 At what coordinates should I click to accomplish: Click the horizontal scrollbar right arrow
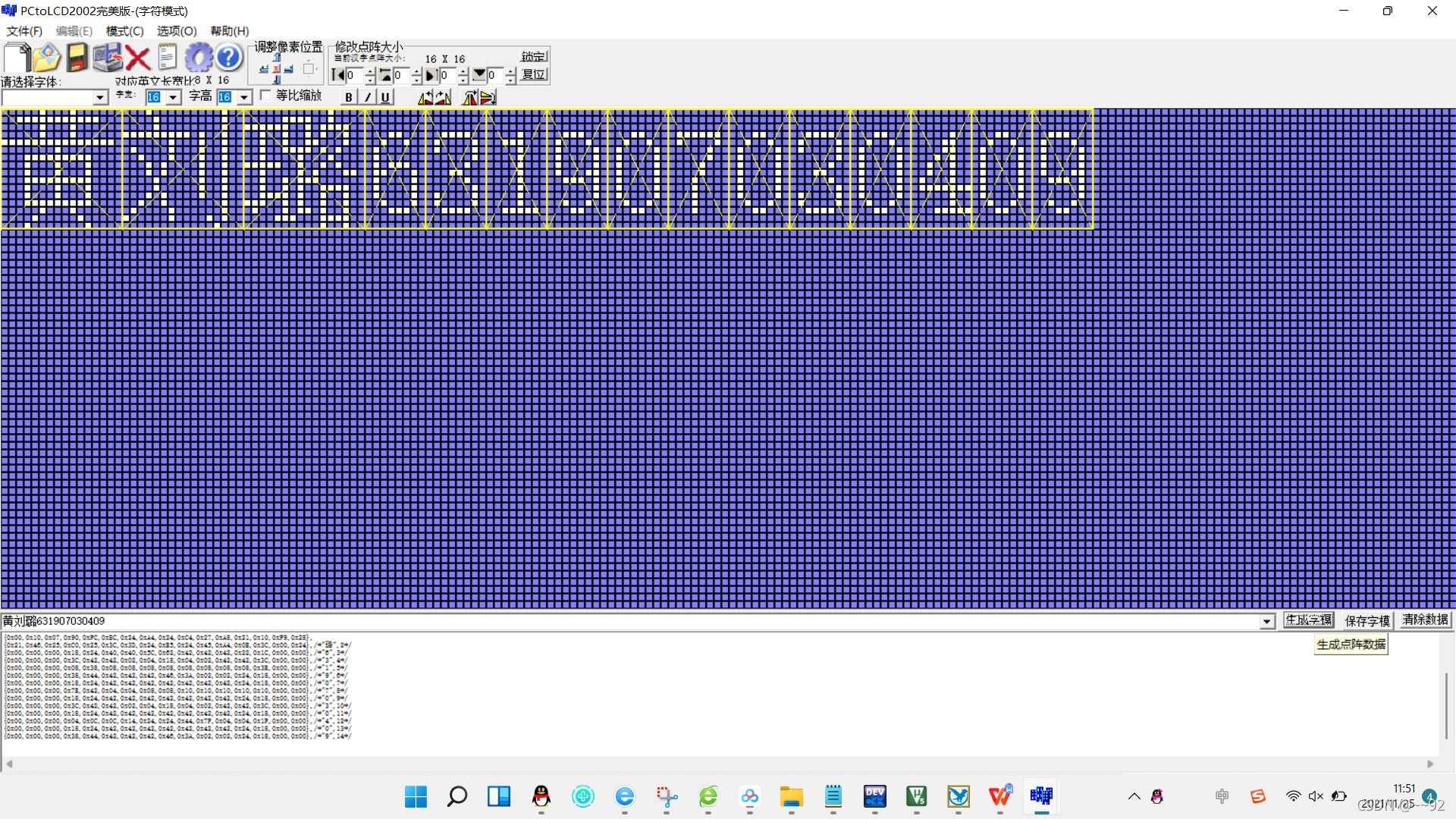tap(1431, 764)
